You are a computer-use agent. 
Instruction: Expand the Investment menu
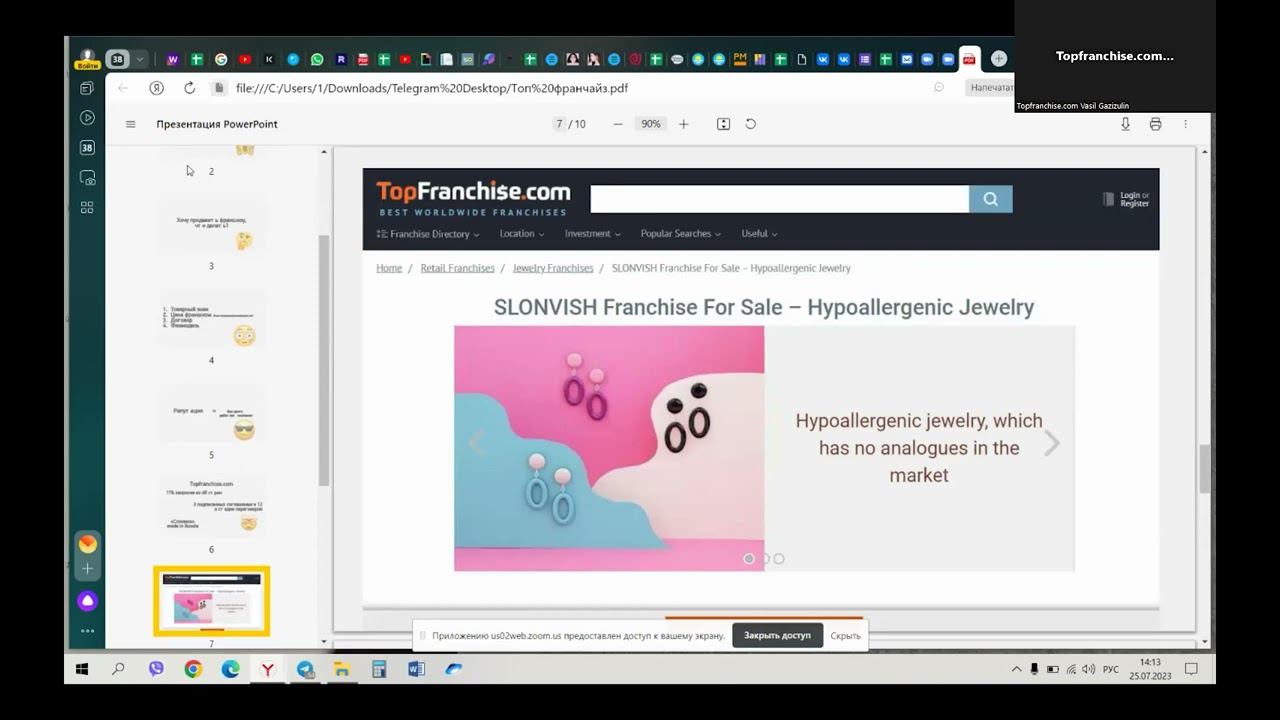point(592,234)
